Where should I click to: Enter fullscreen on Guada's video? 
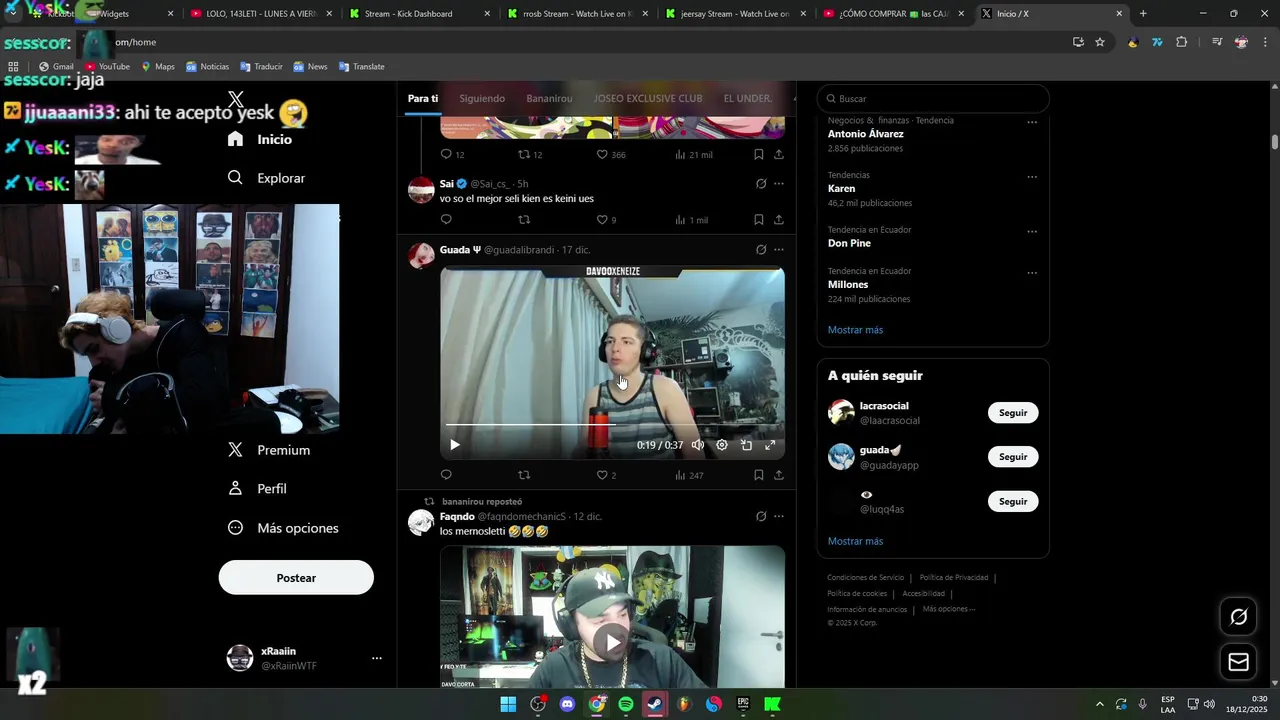point(770,445)
